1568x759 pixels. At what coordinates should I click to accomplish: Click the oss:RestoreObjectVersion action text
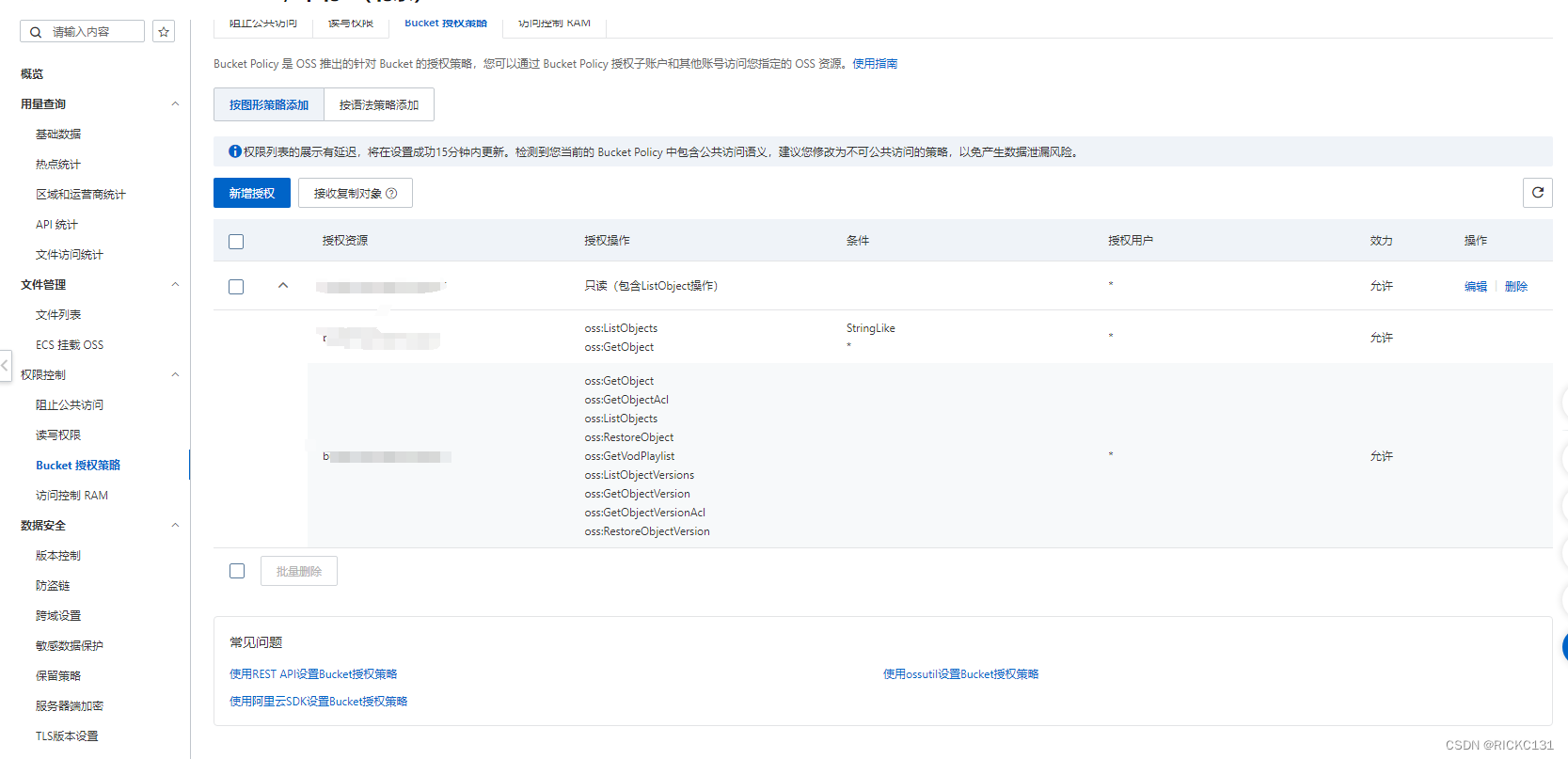tap(647, 531)
